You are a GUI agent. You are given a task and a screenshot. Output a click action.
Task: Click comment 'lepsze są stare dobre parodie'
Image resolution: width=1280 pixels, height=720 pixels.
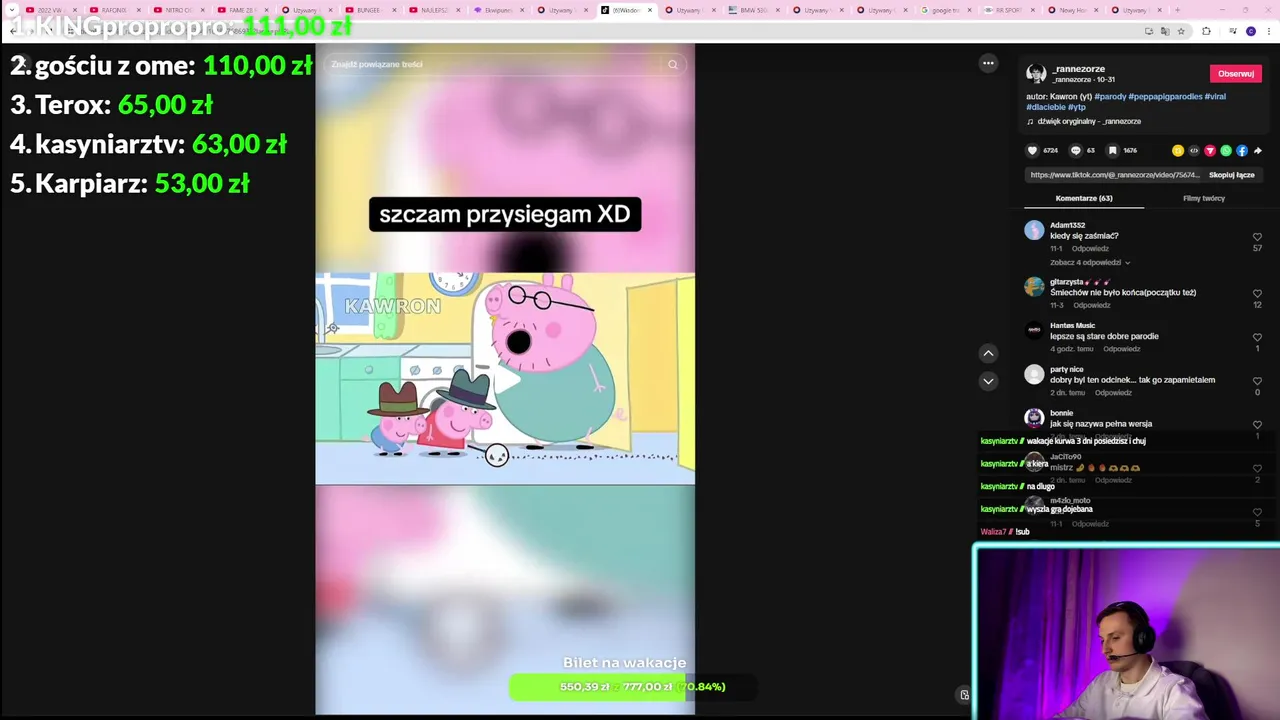1104,336
